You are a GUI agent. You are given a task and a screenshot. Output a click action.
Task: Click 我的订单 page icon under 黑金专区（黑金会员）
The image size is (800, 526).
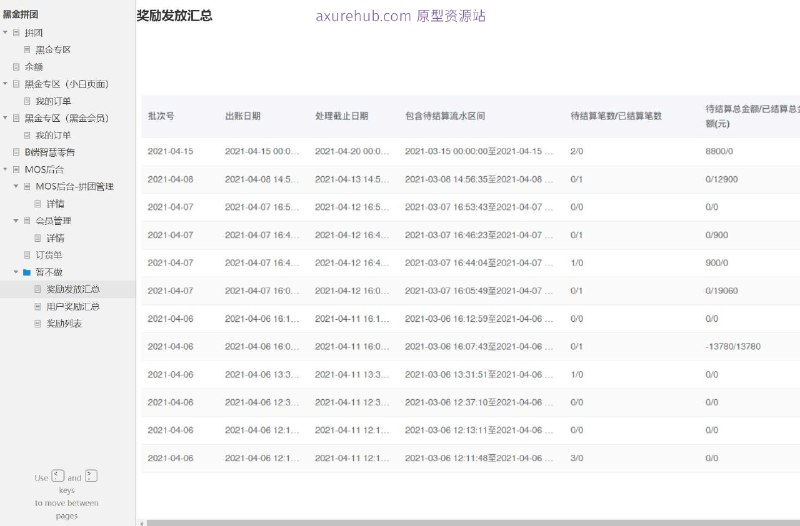tap(27, 135)
